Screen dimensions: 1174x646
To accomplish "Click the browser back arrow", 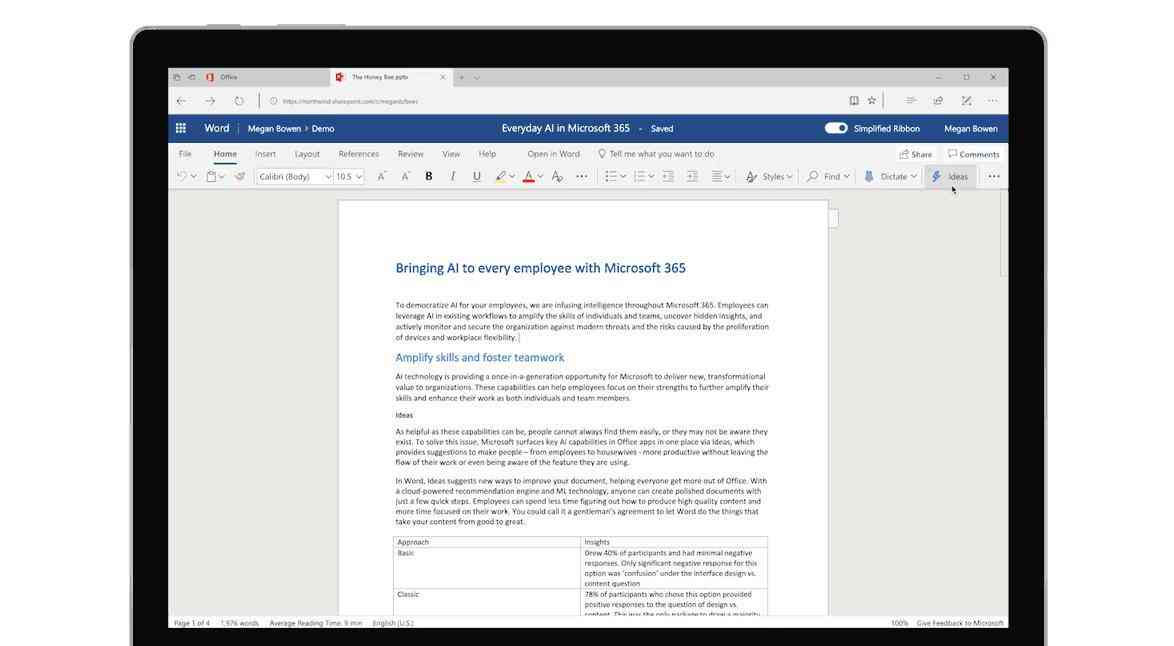I will pyautogui.click(x=181, y=100).
